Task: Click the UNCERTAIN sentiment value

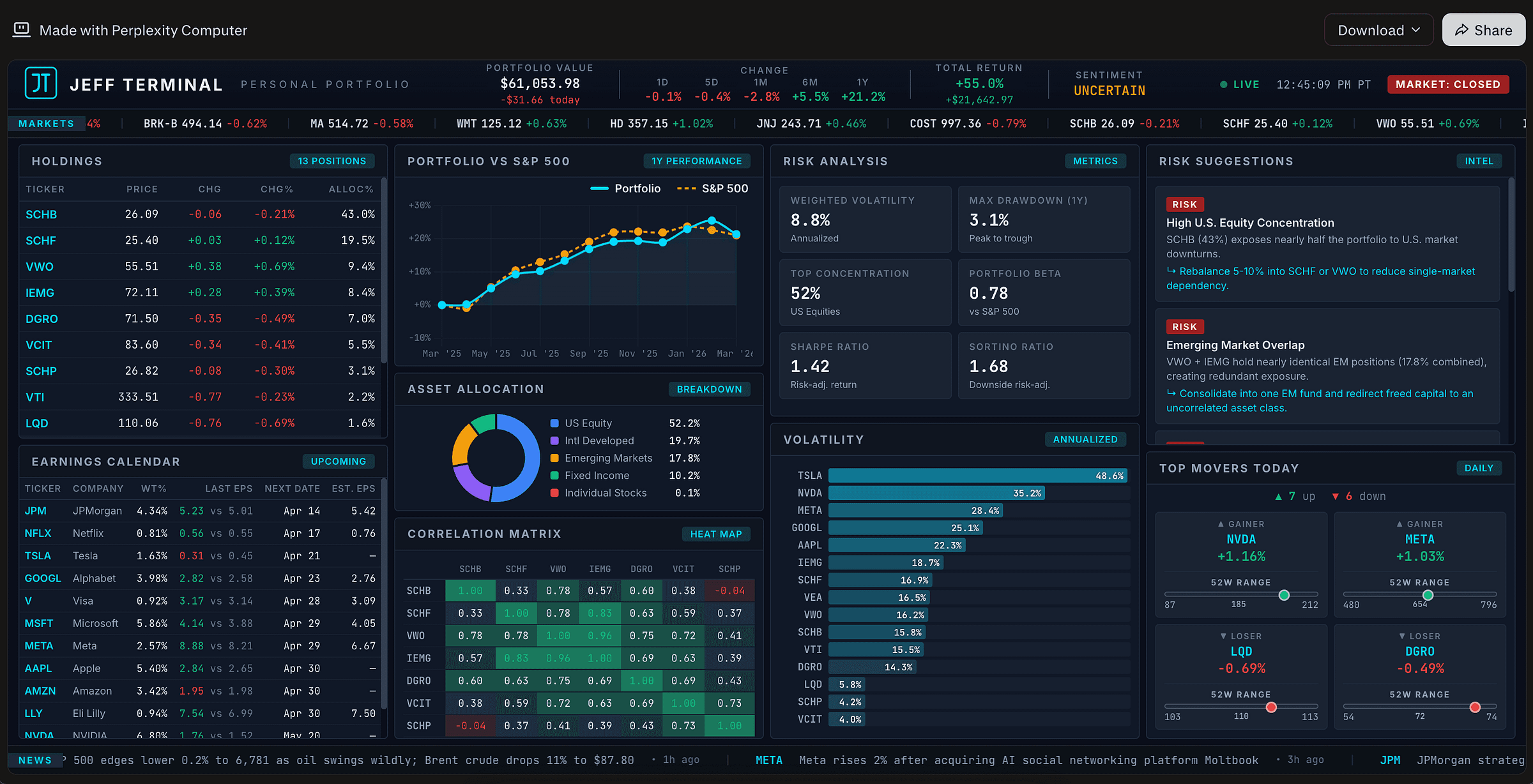Action: coord(1110,91)
